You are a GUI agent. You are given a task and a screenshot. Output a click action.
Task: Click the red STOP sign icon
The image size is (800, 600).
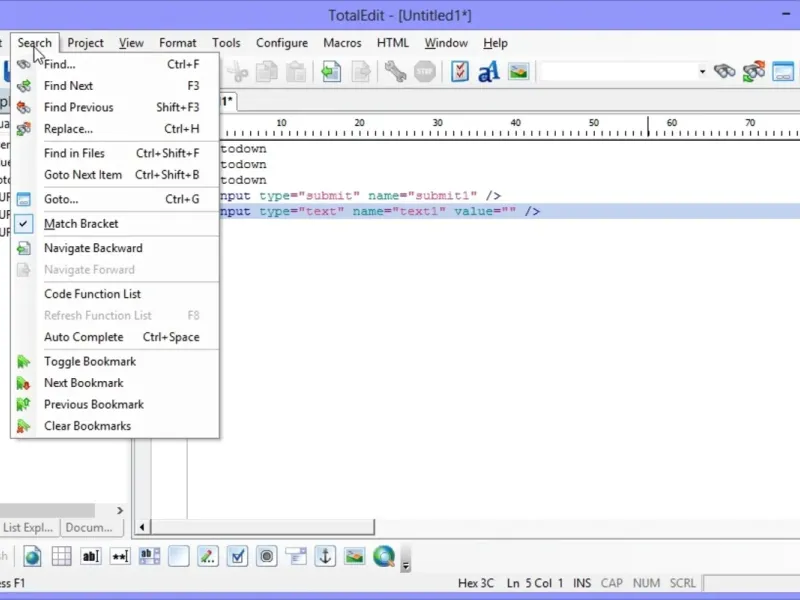click(424, 71)
